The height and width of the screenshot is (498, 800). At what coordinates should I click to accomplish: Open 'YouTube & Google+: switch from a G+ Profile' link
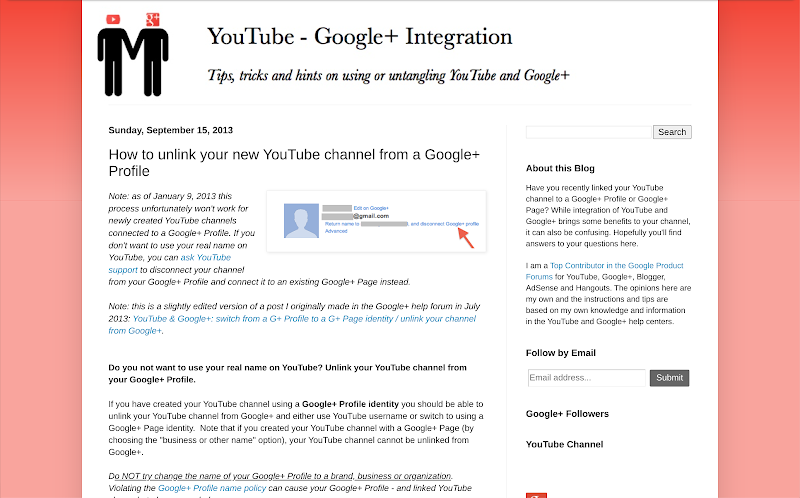click(x=292, y=325)
